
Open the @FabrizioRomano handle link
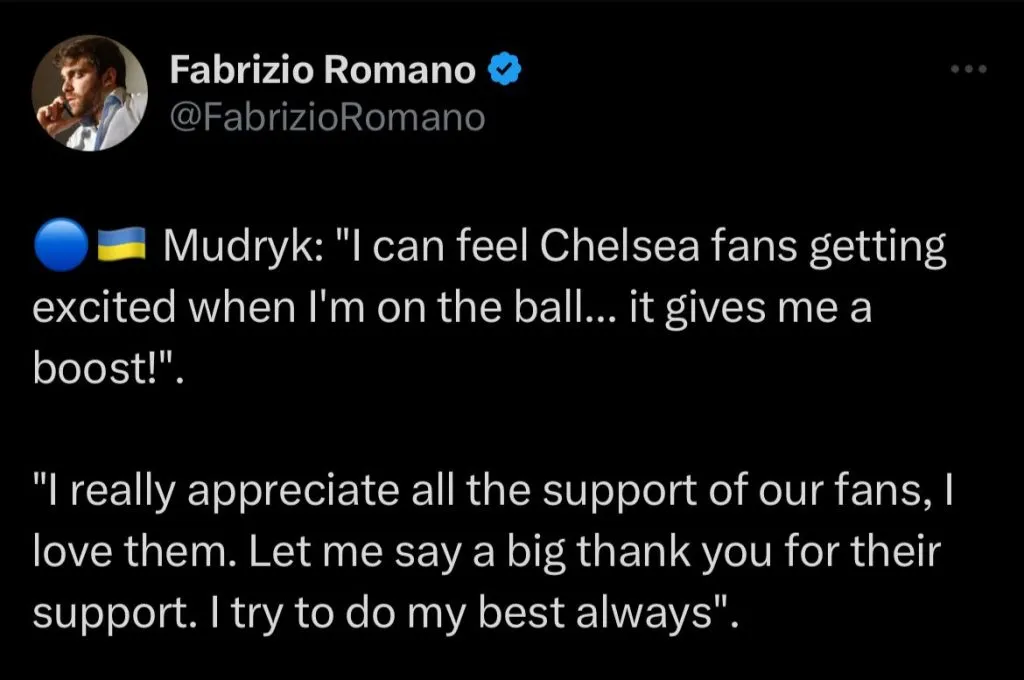pyautogui.click(x=328, y=118)
